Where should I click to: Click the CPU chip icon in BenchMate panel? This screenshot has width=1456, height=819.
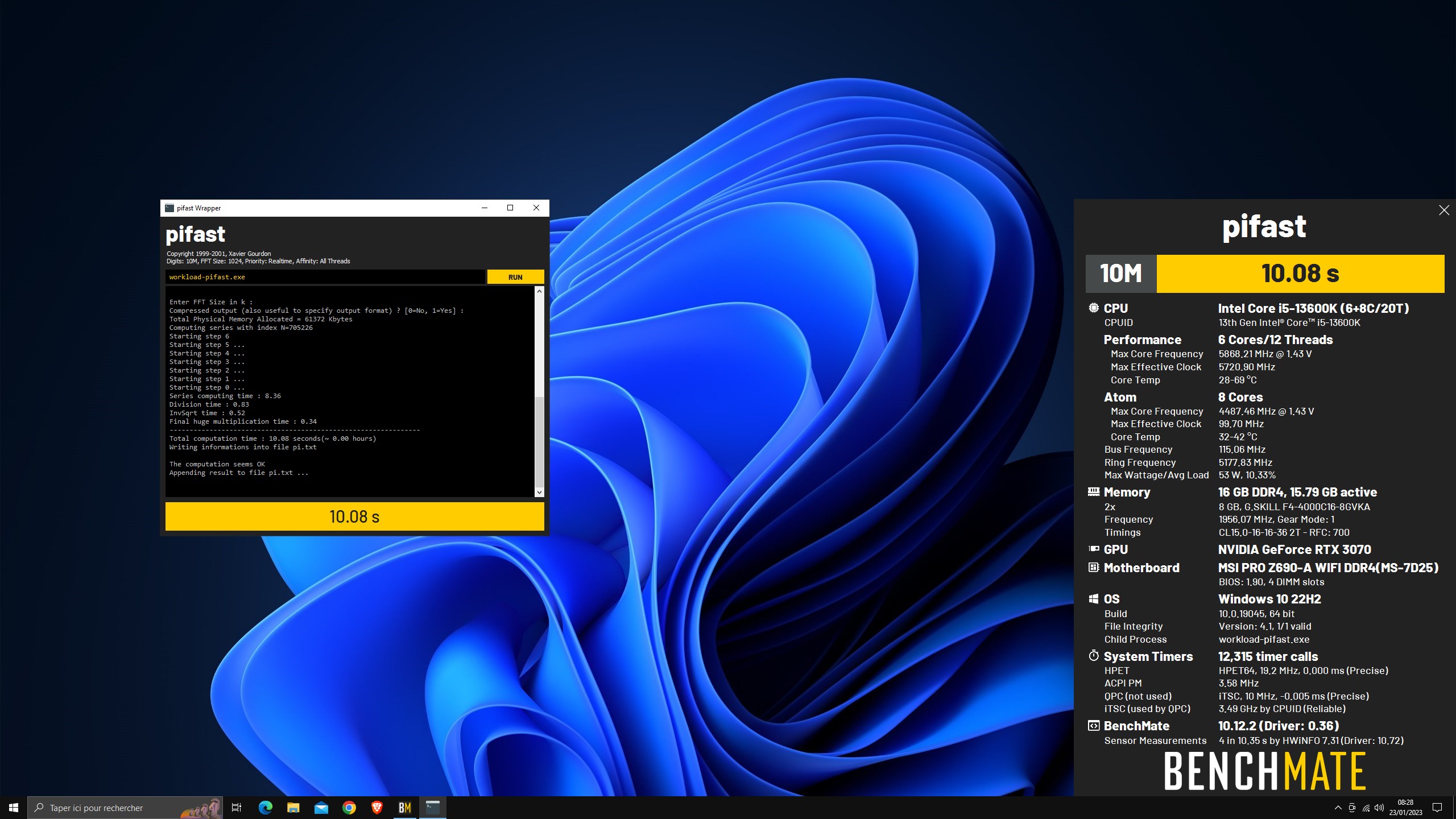(1093, 308)
